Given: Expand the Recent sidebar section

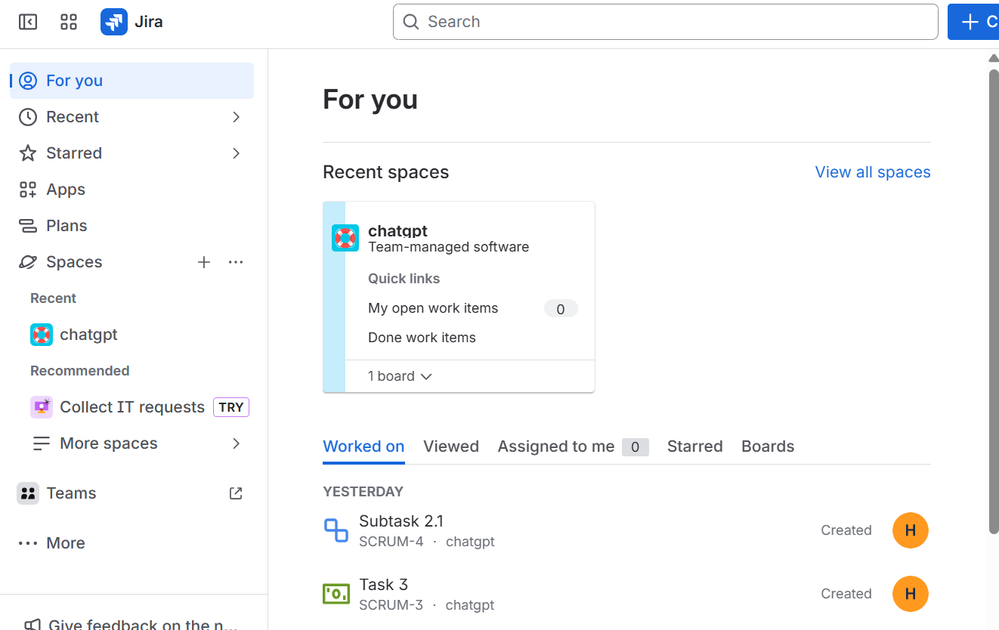Looking at the screenshot, I should (x=236, y=117).
